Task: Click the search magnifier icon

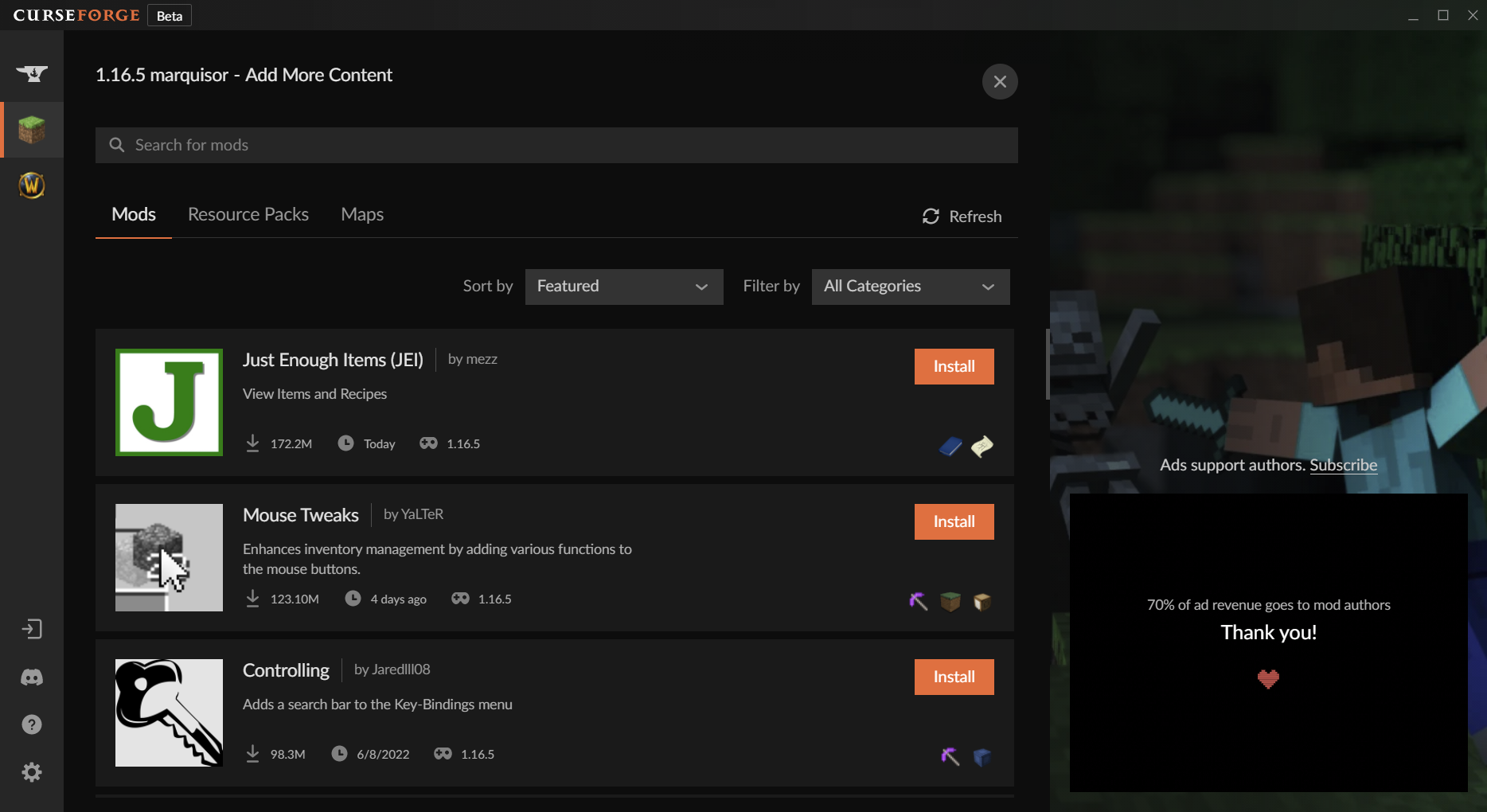Action: coord(117,145)
